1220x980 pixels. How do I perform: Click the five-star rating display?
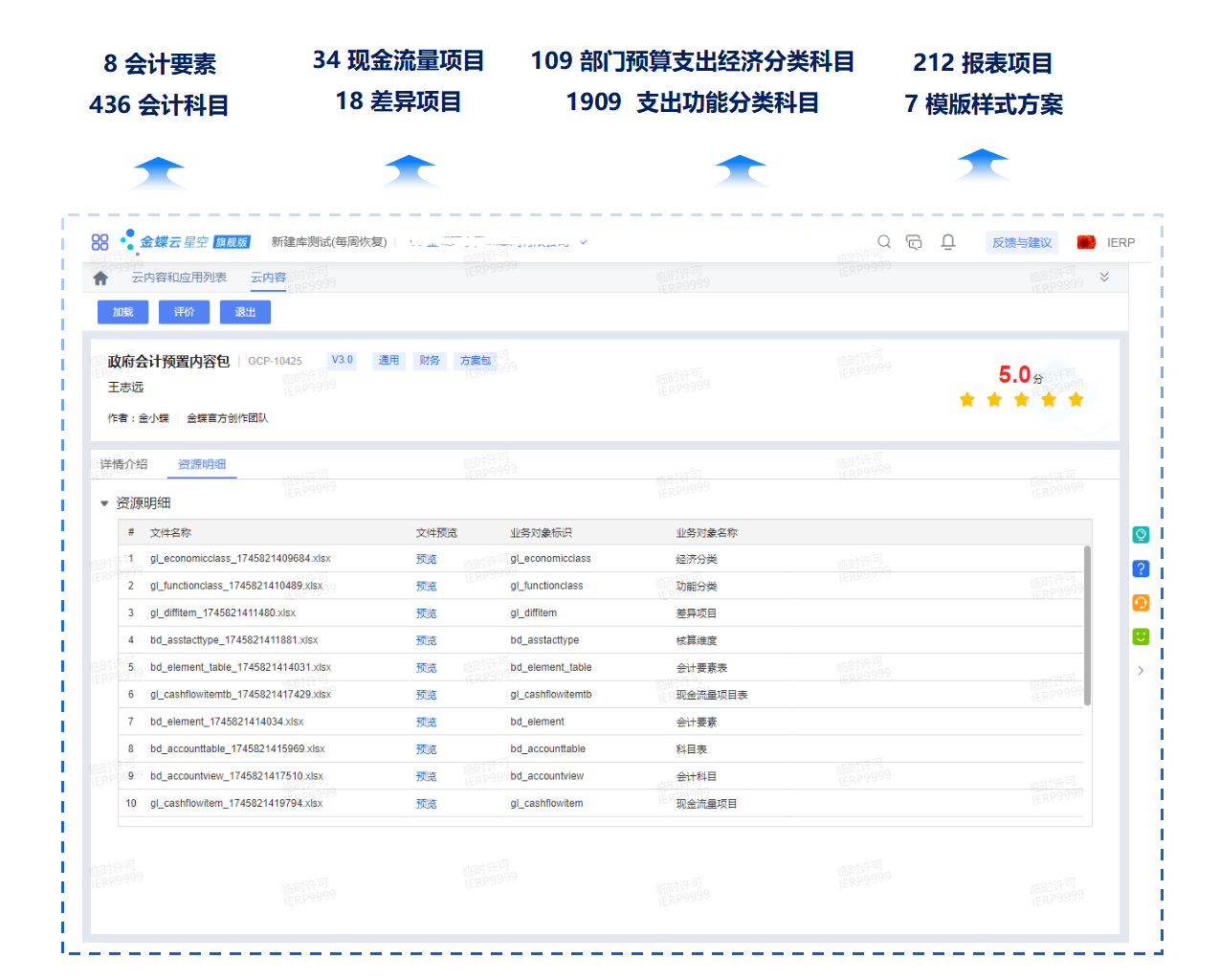(x=1022, y=399)
